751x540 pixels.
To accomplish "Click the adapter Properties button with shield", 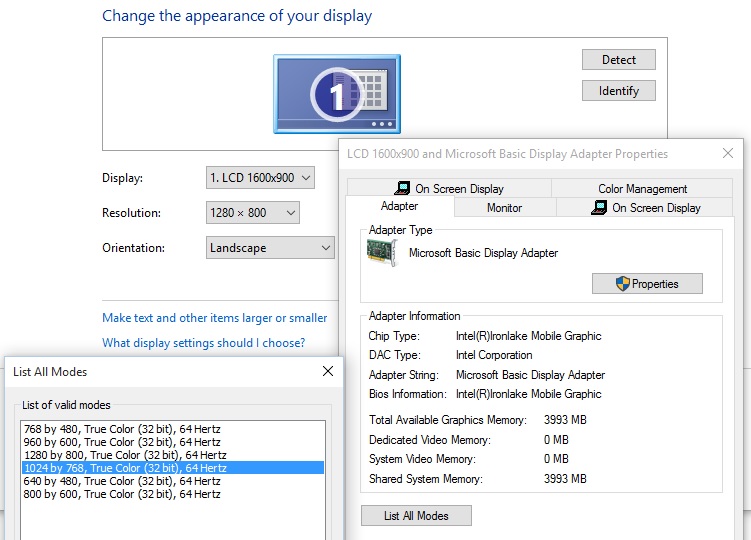I will (x=647, y=284).
